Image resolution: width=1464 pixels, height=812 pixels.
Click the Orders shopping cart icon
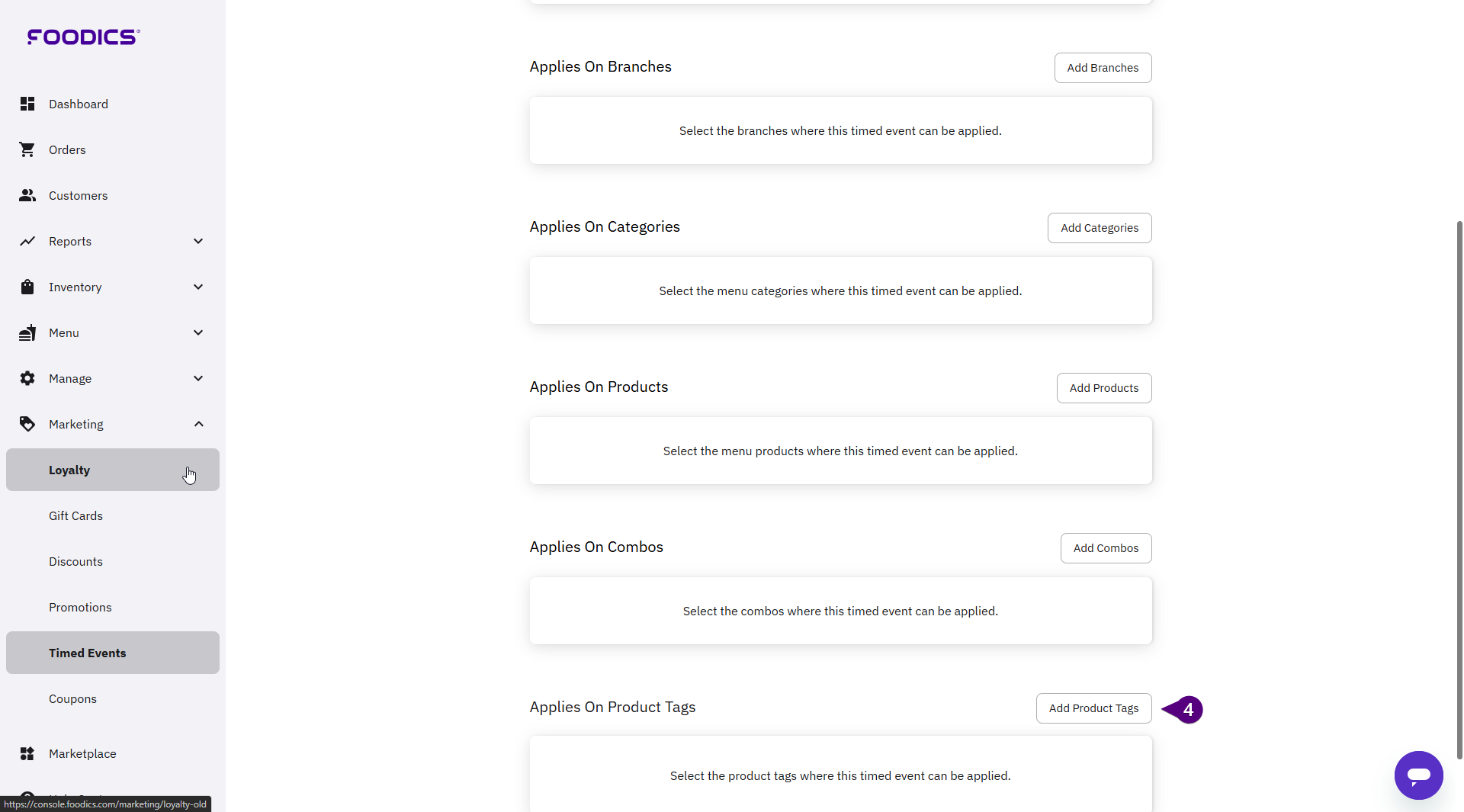click(27, 149)
